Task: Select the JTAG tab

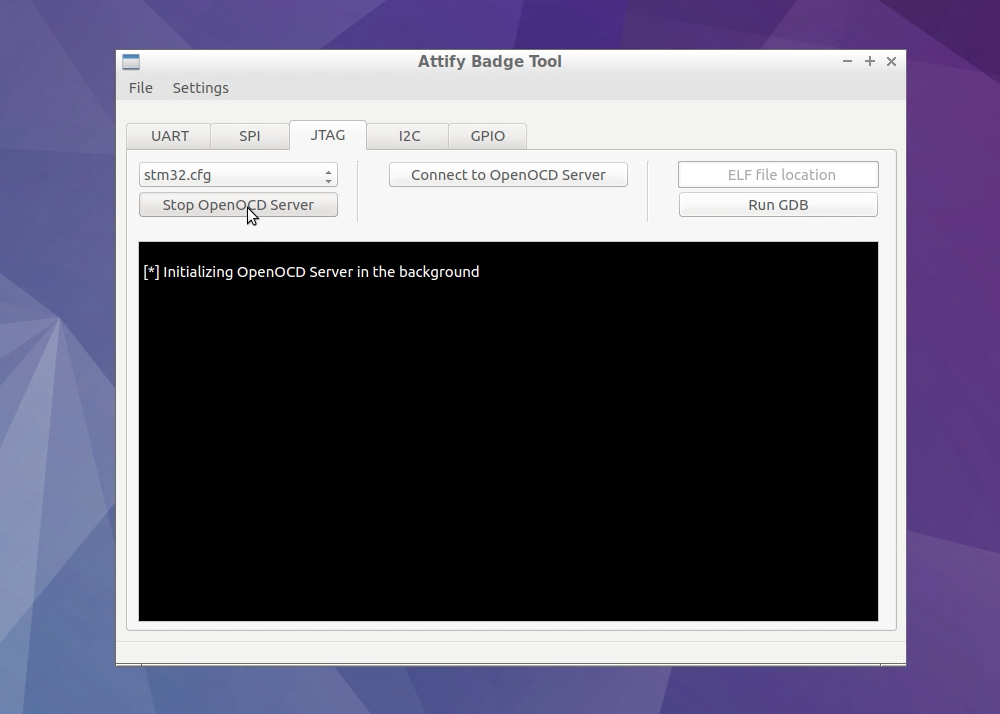Action: tap(327, 135)
